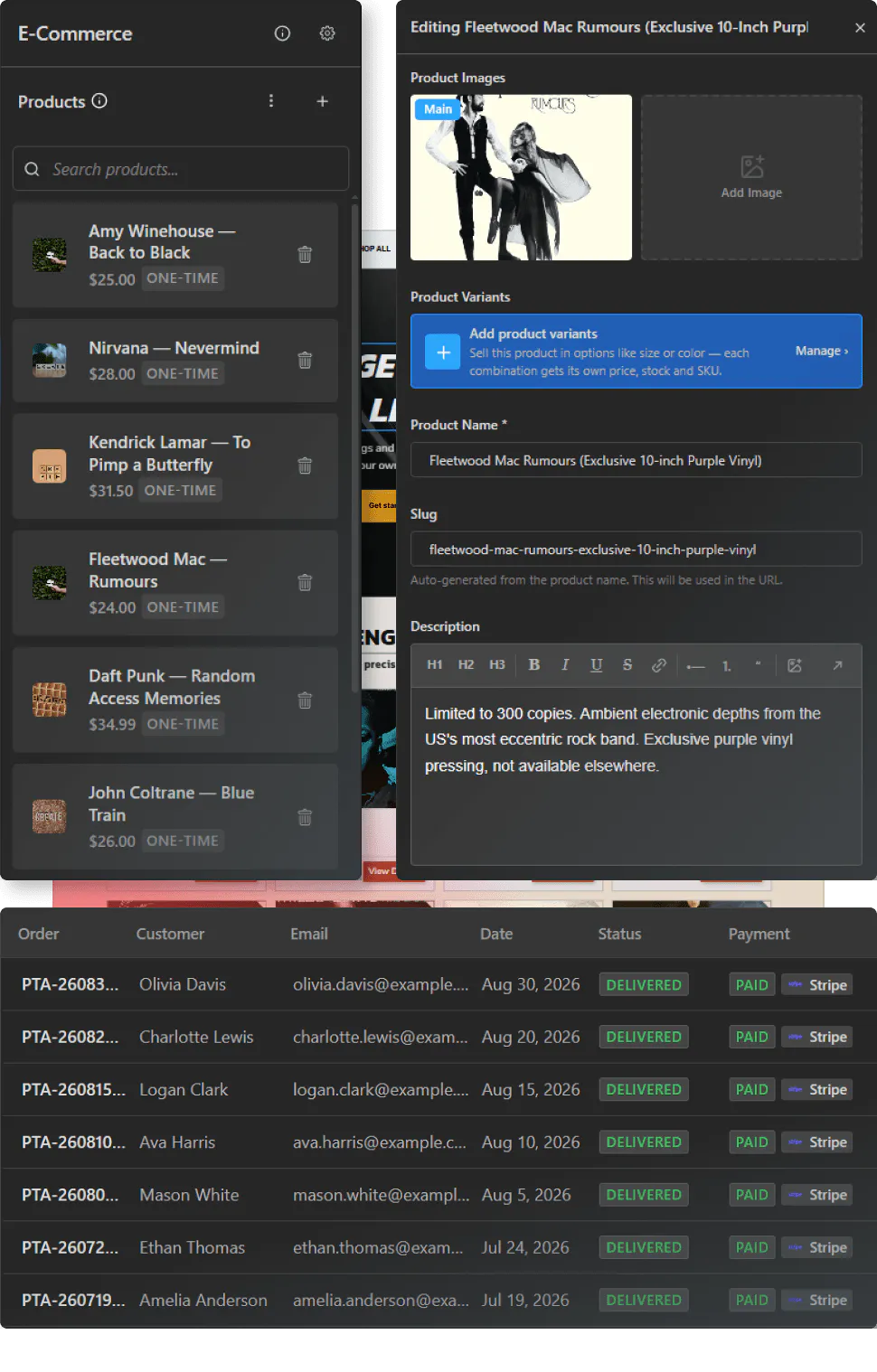Click the Add product variants plus icon
877x1372 pixels.
pos(443,352)
